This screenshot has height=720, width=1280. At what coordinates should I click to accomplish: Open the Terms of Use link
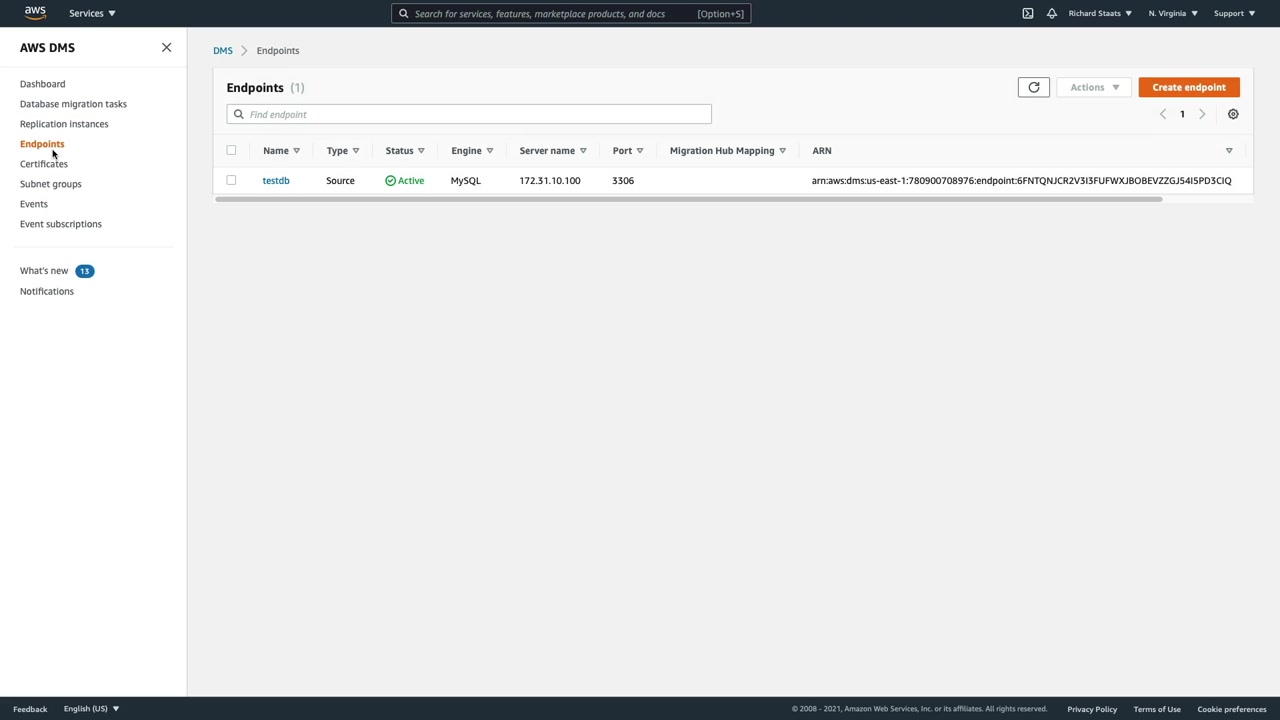click(x=1157, y=709)
